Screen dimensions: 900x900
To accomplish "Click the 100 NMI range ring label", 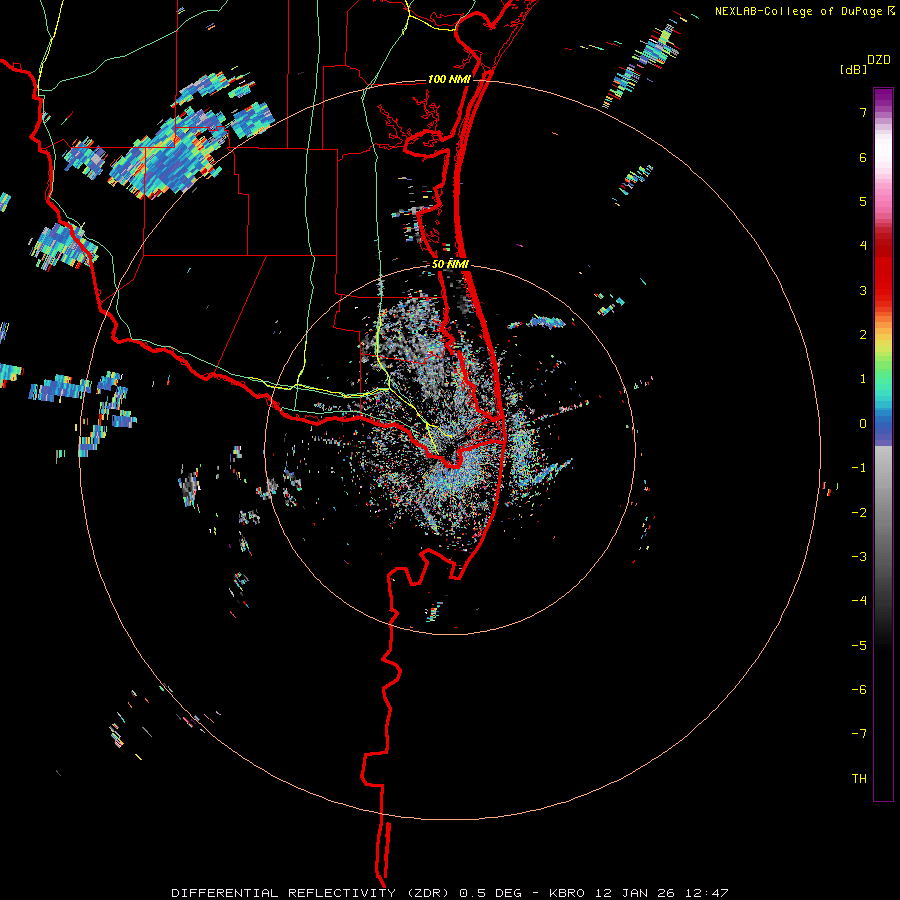I will click(449, 79).
